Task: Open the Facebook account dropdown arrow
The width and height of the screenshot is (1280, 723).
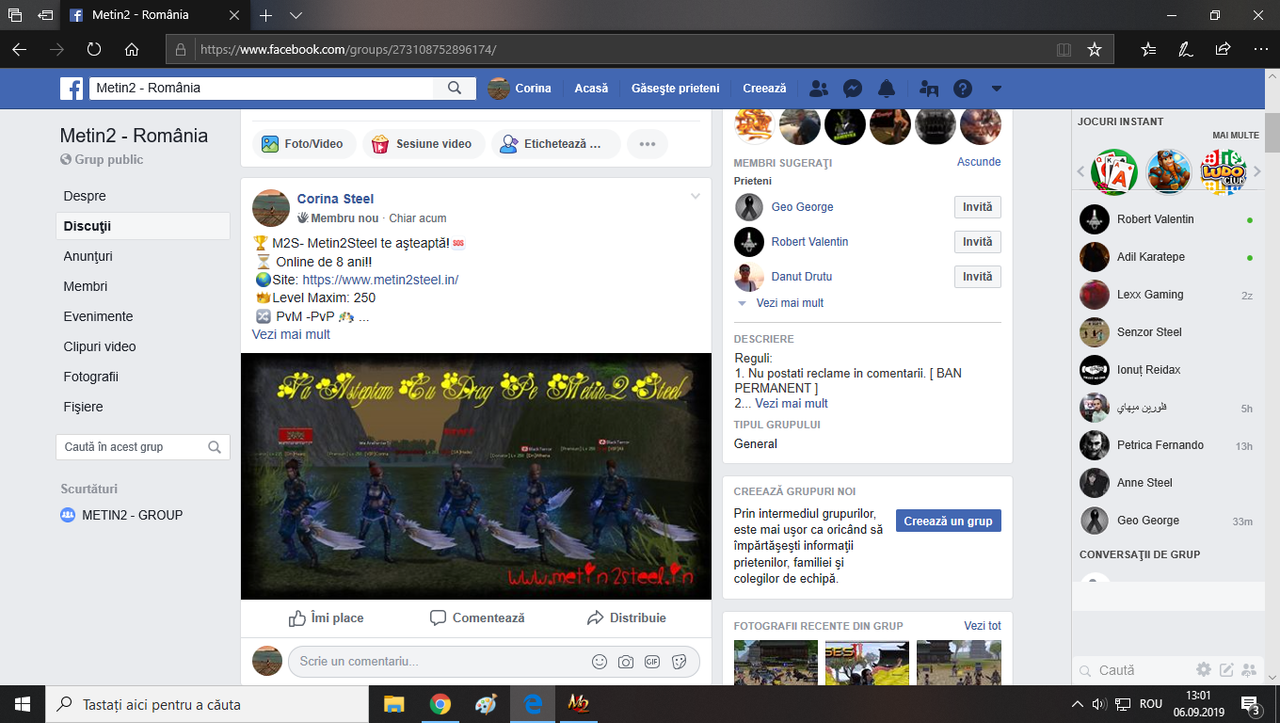Action: [996, 88]
